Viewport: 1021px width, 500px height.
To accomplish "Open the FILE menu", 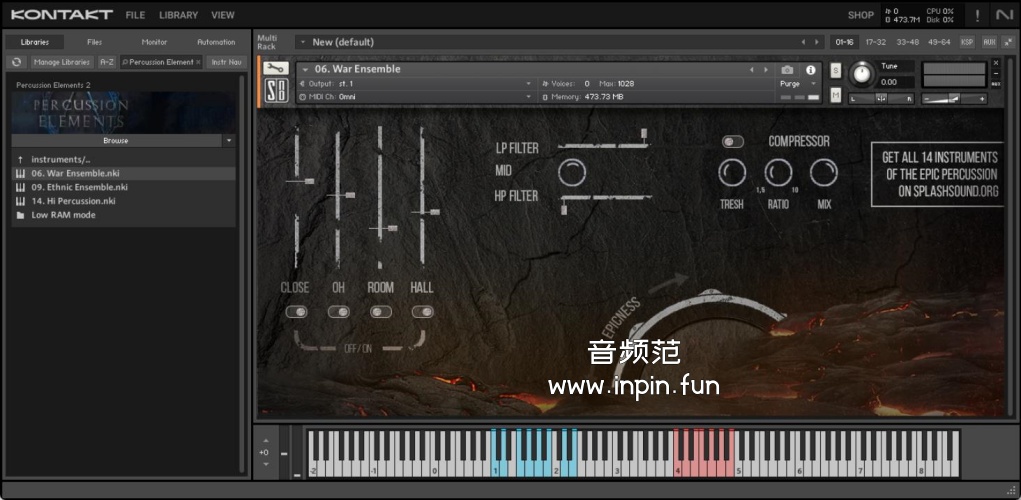I will coord(135,15).
